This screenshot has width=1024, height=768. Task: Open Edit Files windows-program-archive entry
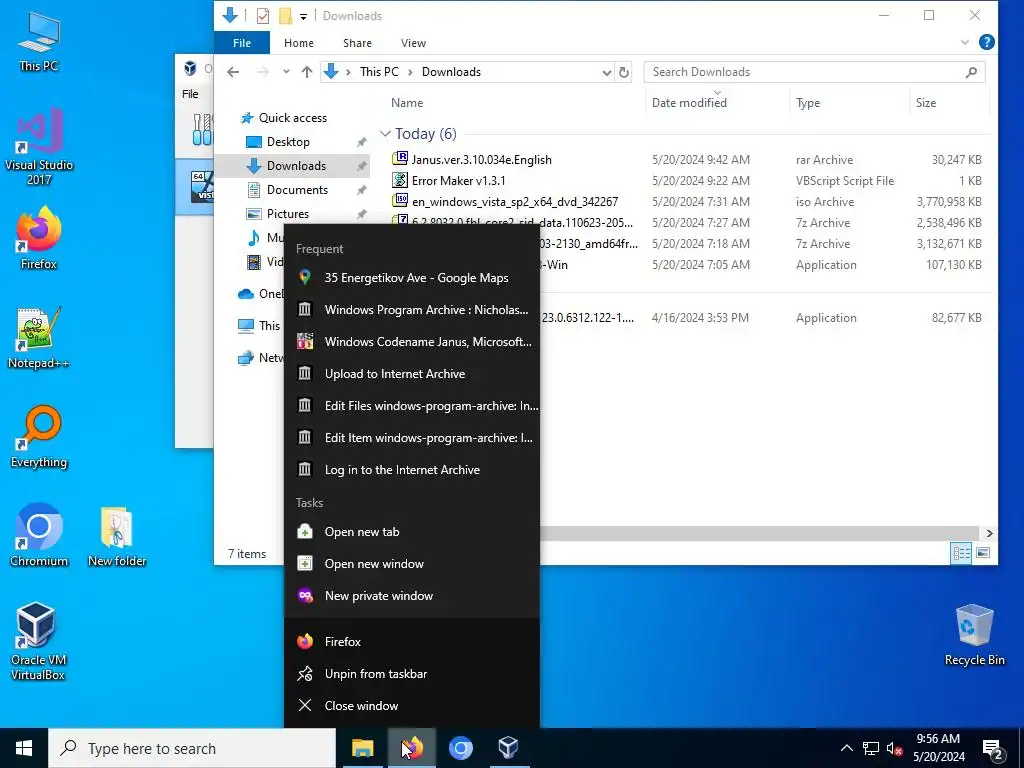click(412, 406)
